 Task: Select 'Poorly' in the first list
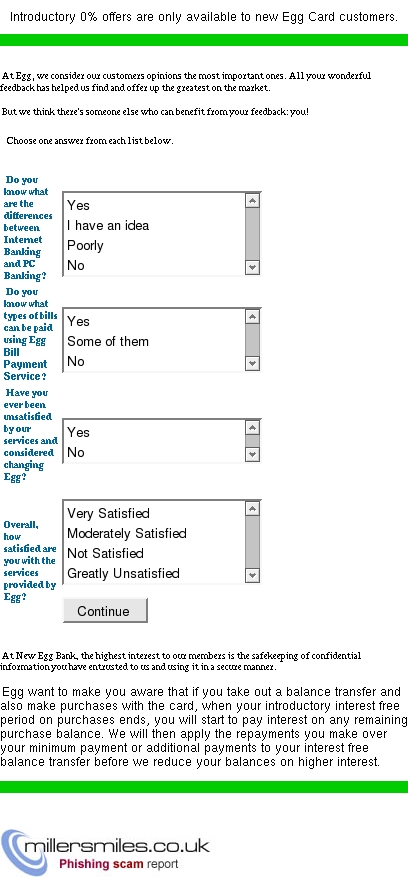point(85,246)
